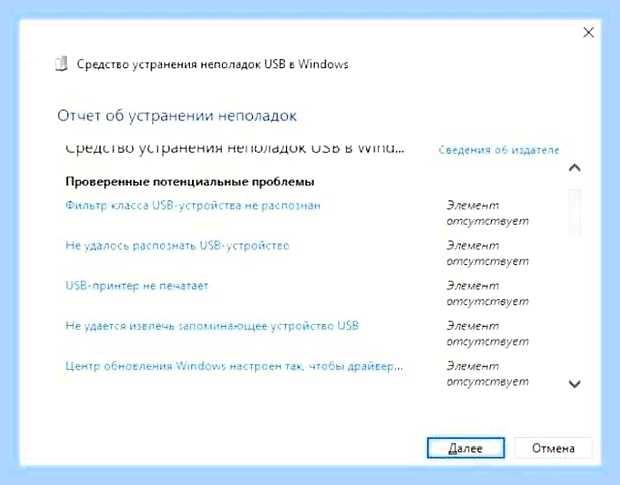Select the 'Проверенные потенциальные проблемы' heading

point(190,182)
